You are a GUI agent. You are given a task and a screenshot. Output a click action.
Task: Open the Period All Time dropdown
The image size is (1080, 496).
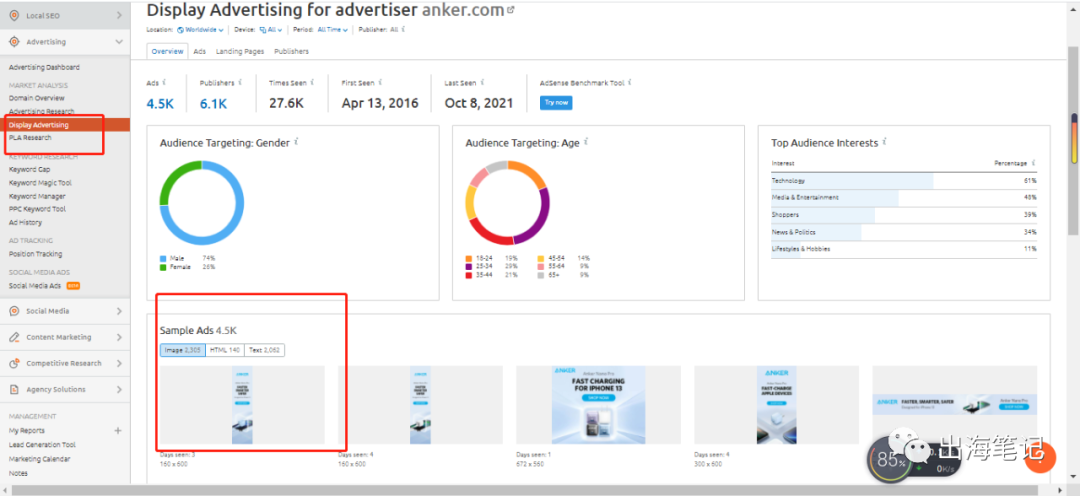[333, 30]
